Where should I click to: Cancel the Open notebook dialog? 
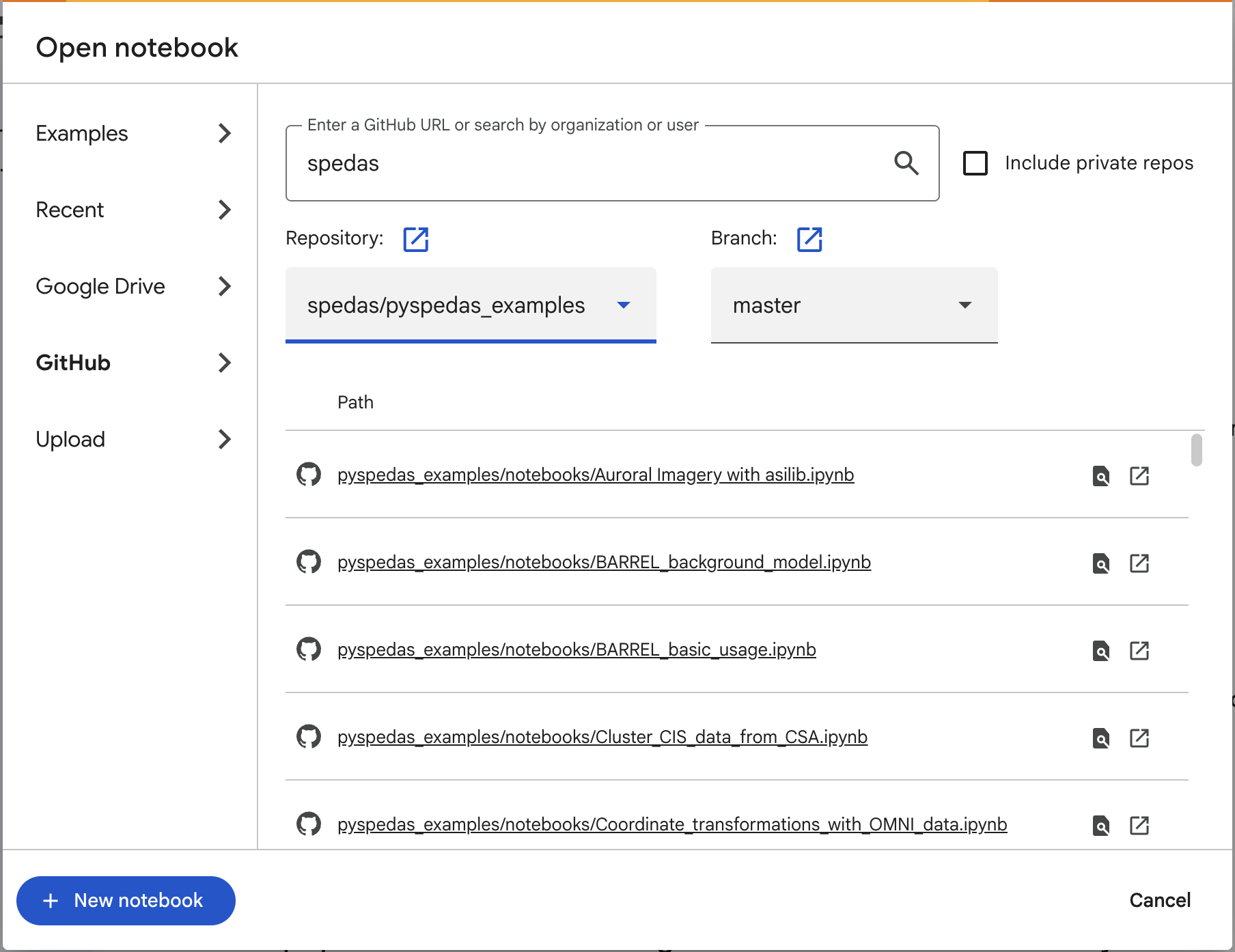pos(1160,900)
